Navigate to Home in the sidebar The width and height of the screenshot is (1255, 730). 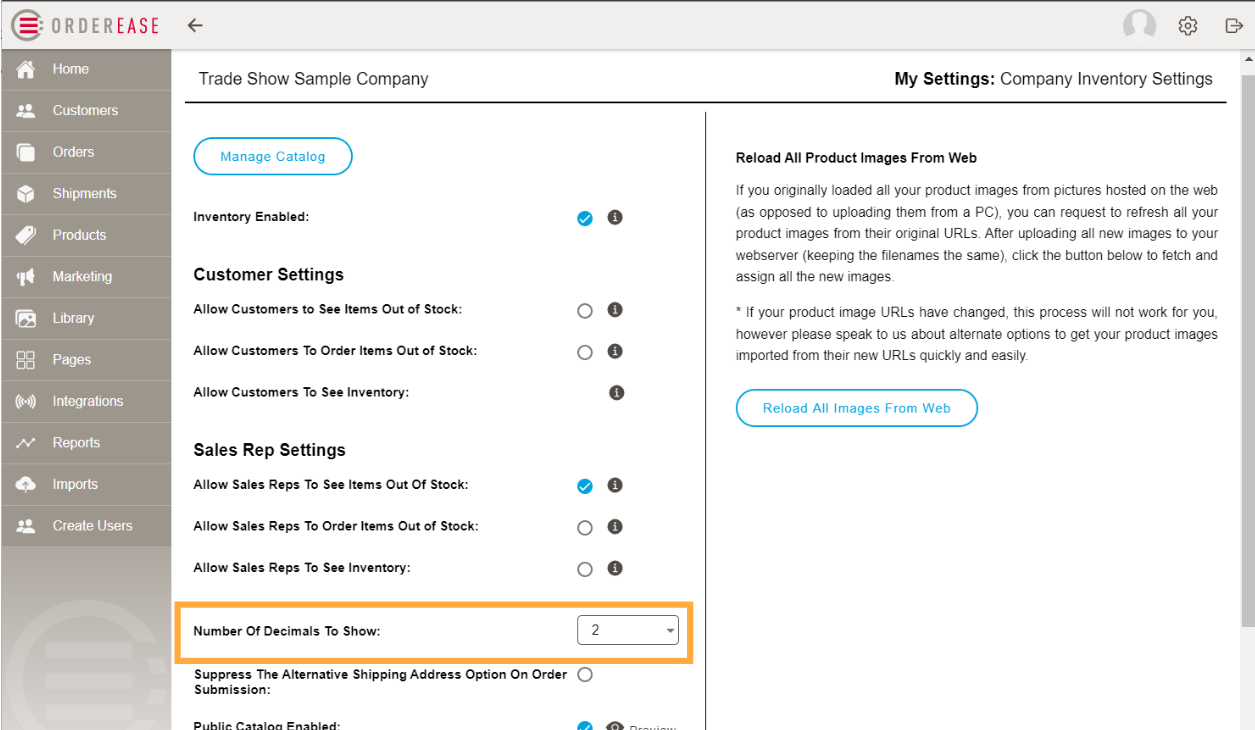point(70,69)
